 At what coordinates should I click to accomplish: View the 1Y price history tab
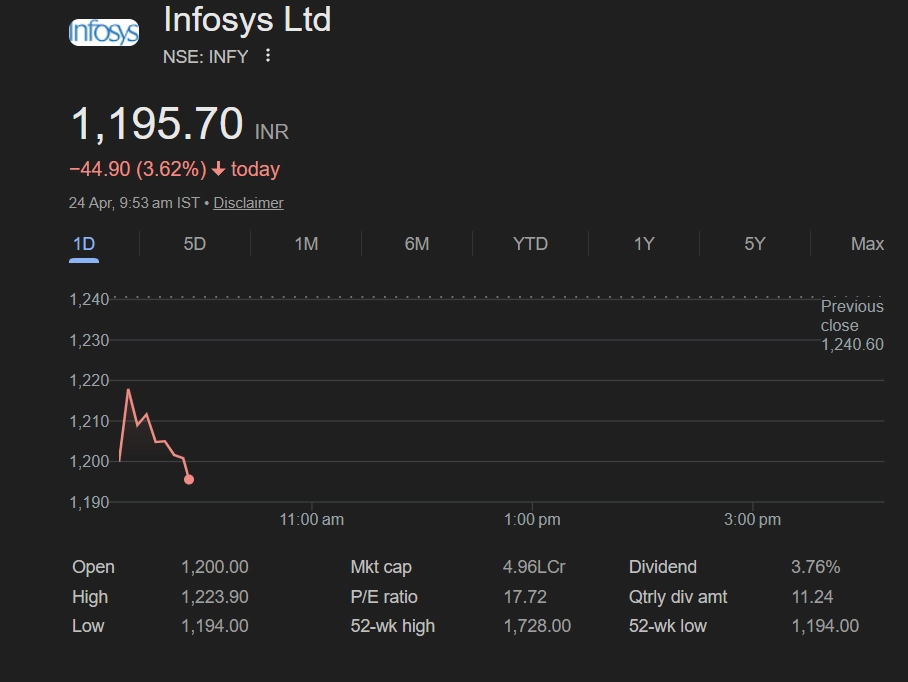click(644, 244)
